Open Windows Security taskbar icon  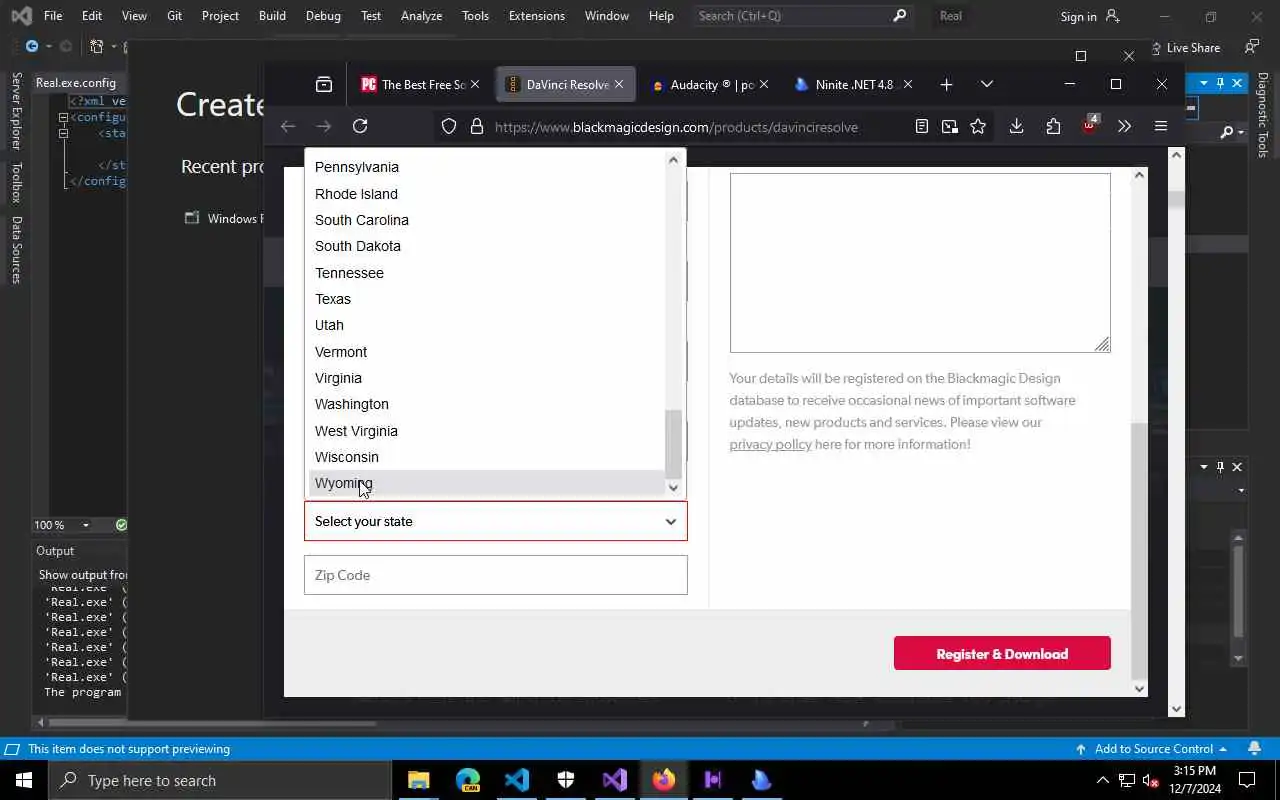(x=566, y=780)
